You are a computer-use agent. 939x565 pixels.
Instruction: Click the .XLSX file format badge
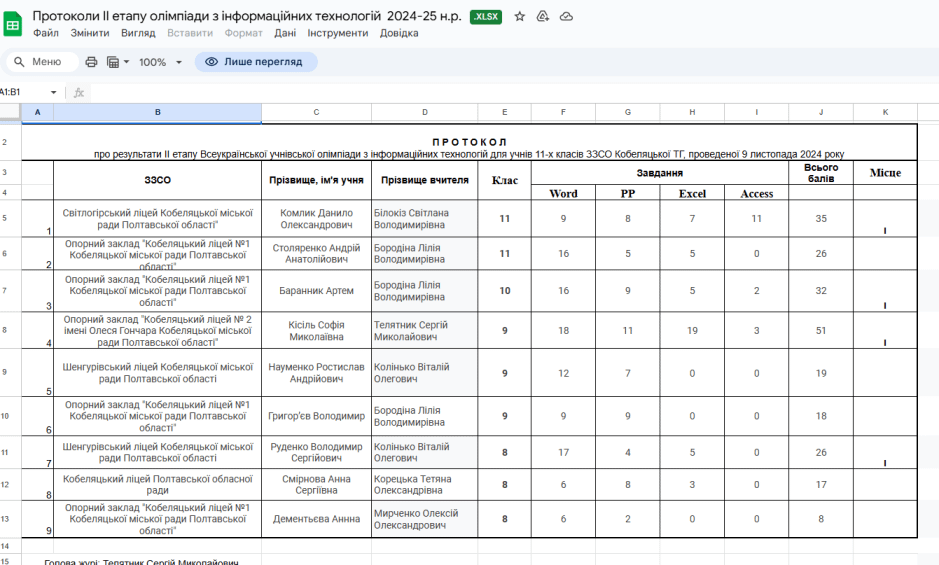(486, 17)
